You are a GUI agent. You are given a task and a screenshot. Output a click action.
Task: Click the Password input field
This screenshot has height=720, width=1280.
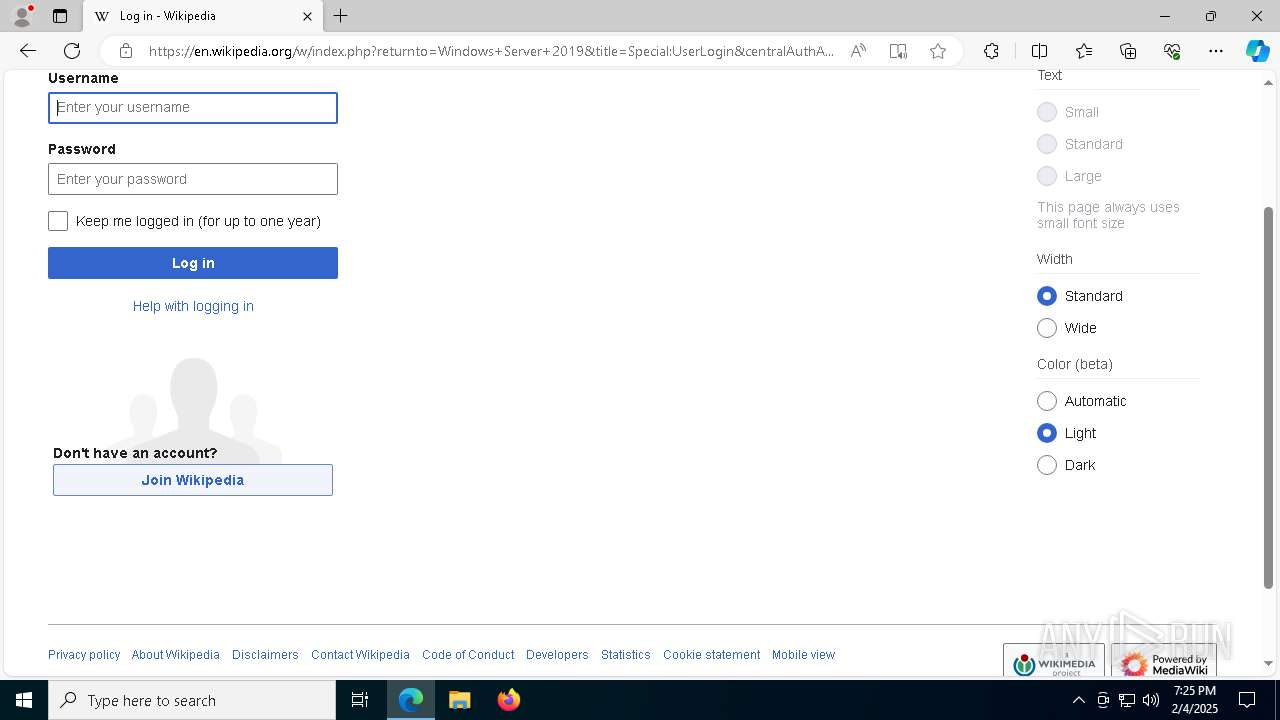[193, 179]
